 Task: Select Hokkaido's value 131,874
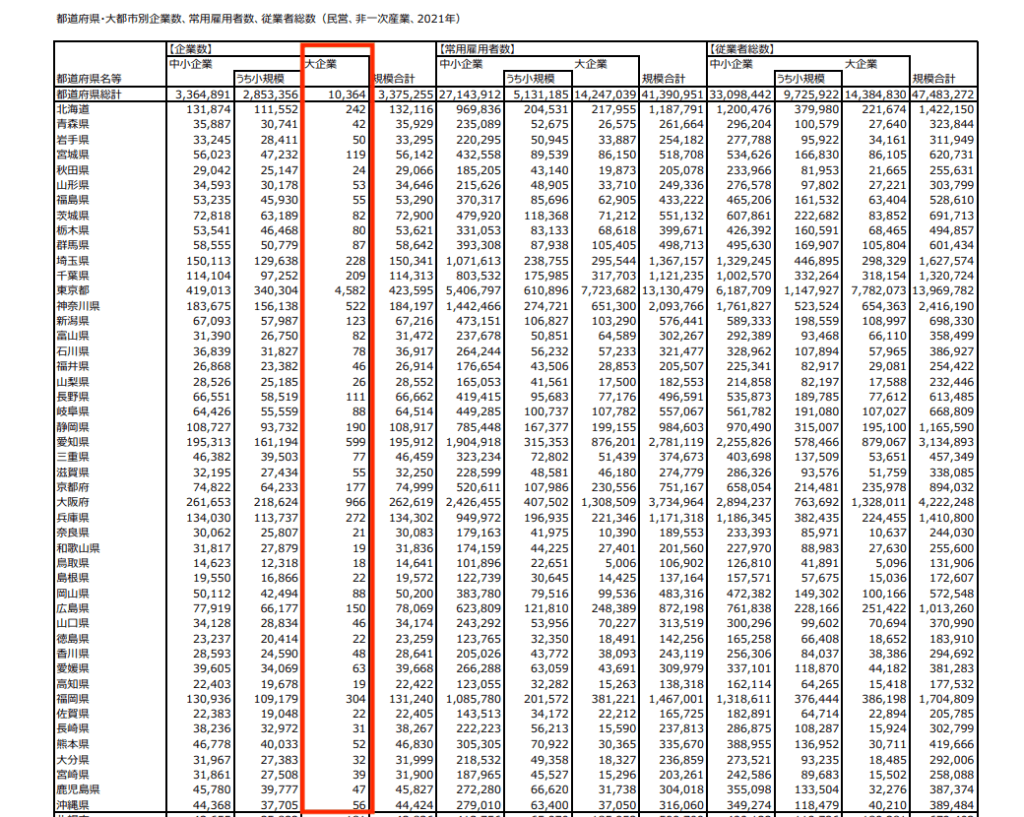(208, 110)
